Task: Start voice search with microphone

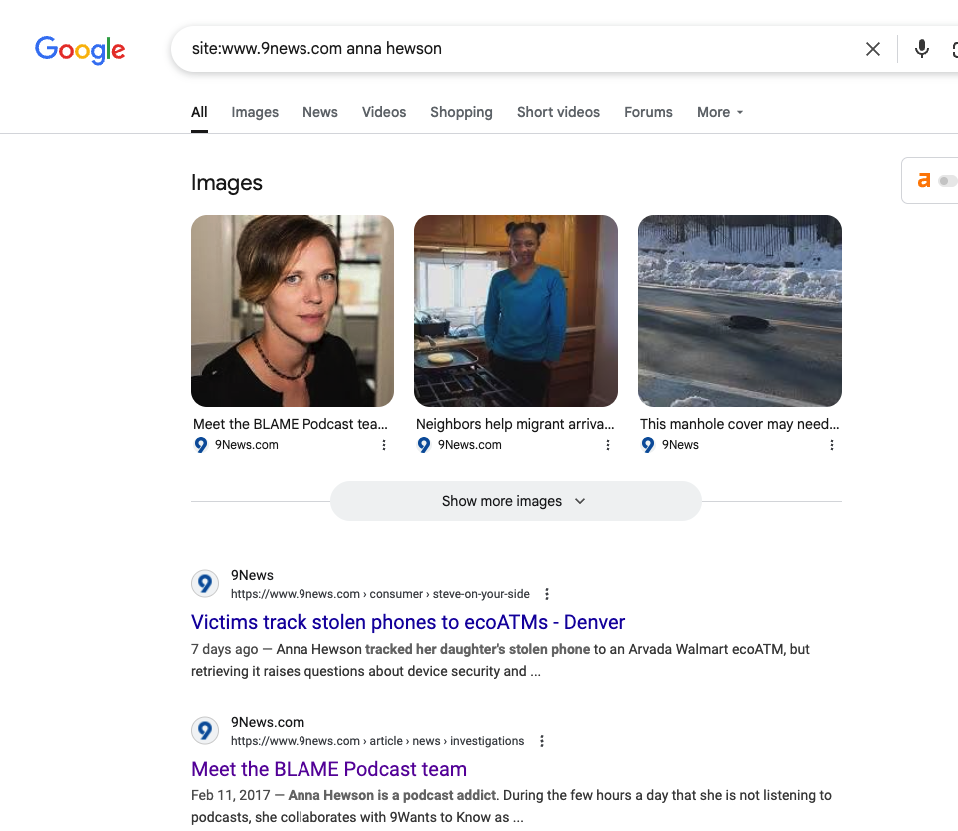Action: click(x=921, y=49)
